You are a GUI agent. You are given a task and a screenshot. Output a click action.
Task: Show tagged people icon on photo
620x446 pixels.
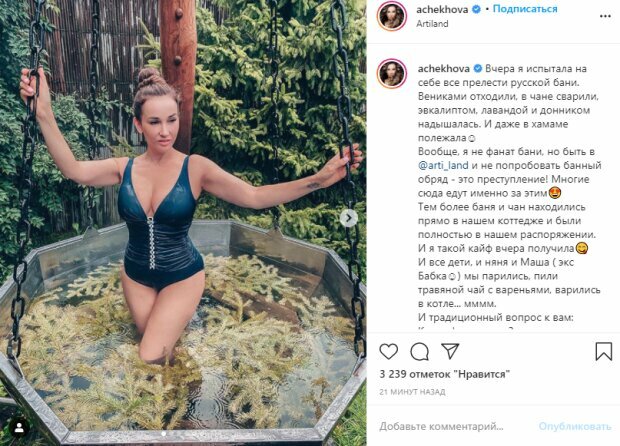(x=19, y=427)
